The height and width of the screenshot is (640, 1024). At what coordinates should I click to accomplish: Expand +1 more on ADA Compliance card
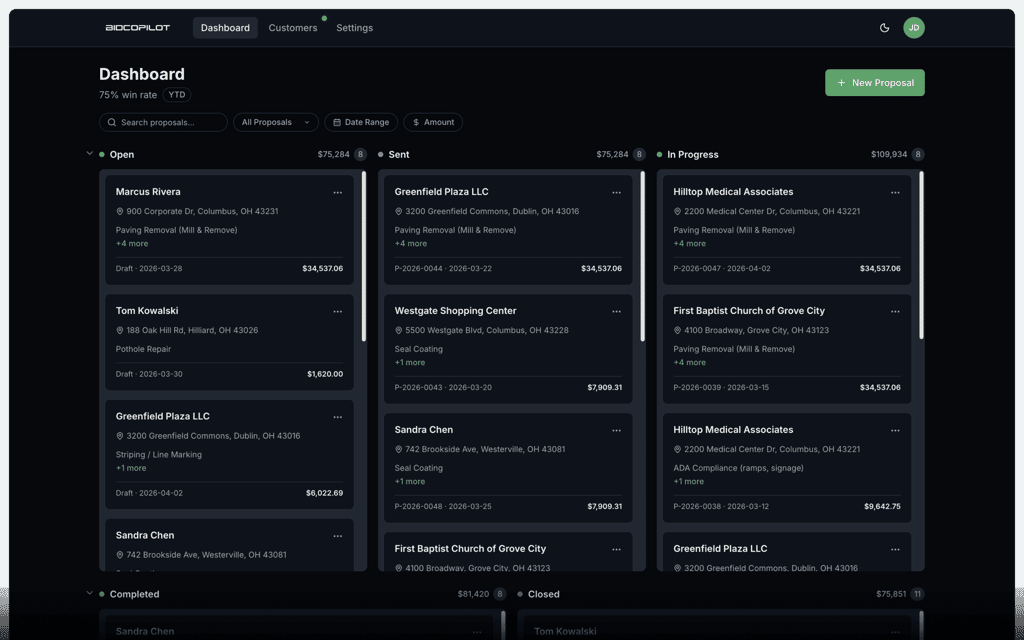689,481
